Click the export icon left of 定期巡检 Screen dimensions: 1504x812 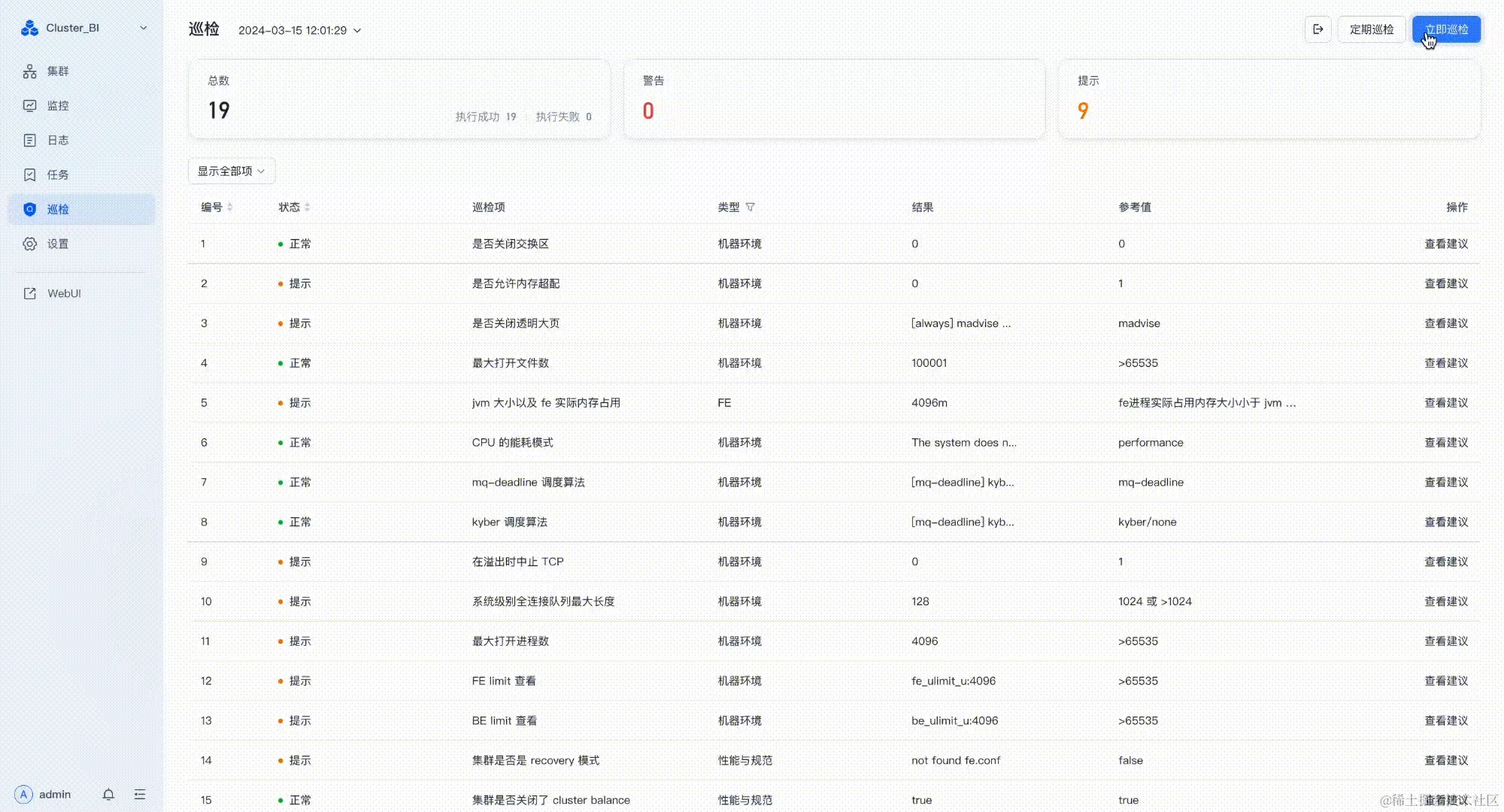pyautogui.click(x=1318, y=29)
